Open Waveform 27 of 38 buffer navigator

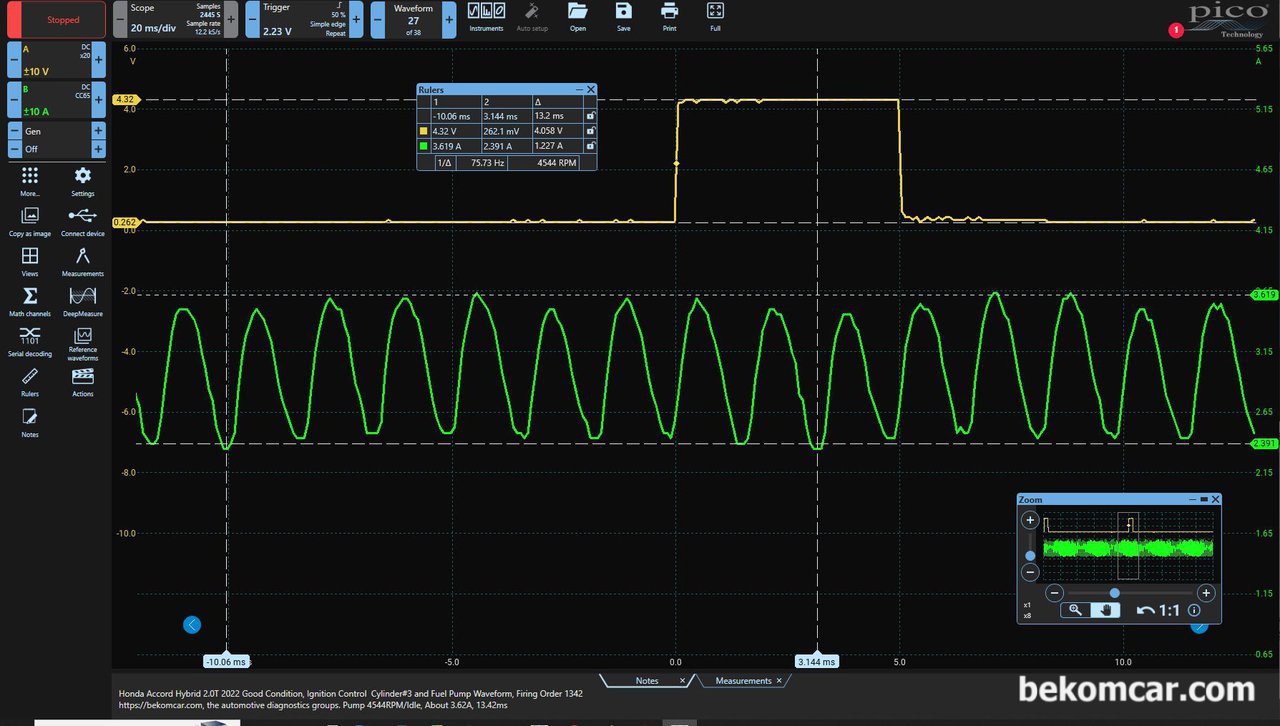413,20
